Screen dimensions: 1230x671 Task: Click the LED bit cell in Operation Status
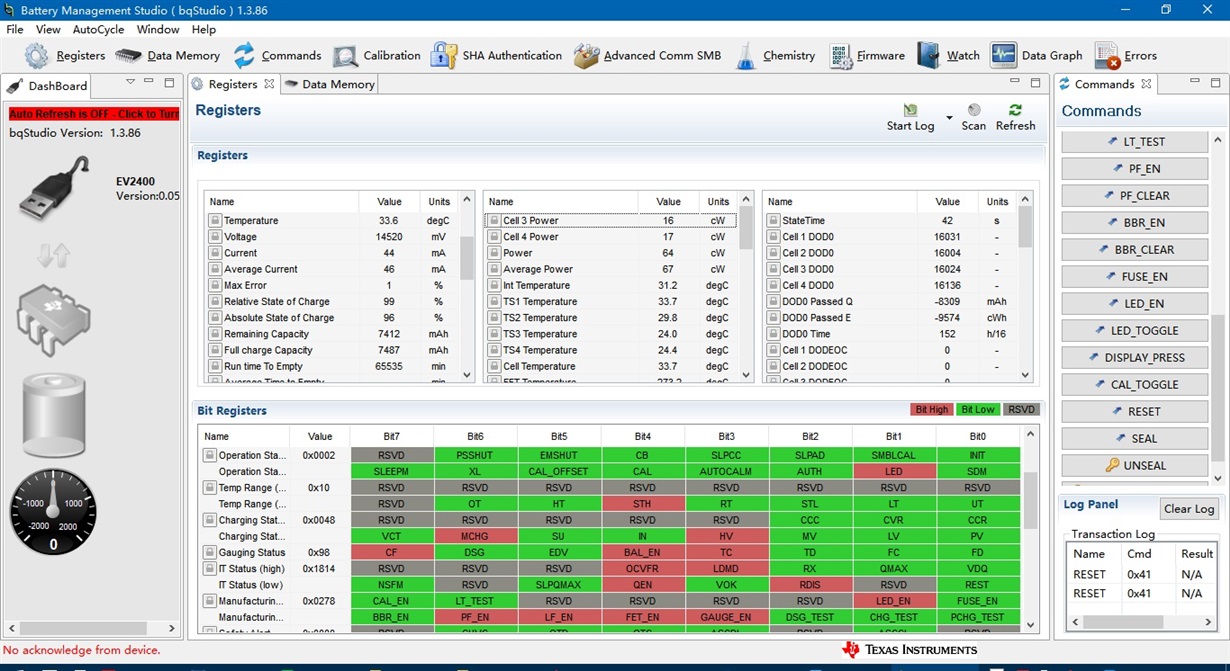pos(894,472)
